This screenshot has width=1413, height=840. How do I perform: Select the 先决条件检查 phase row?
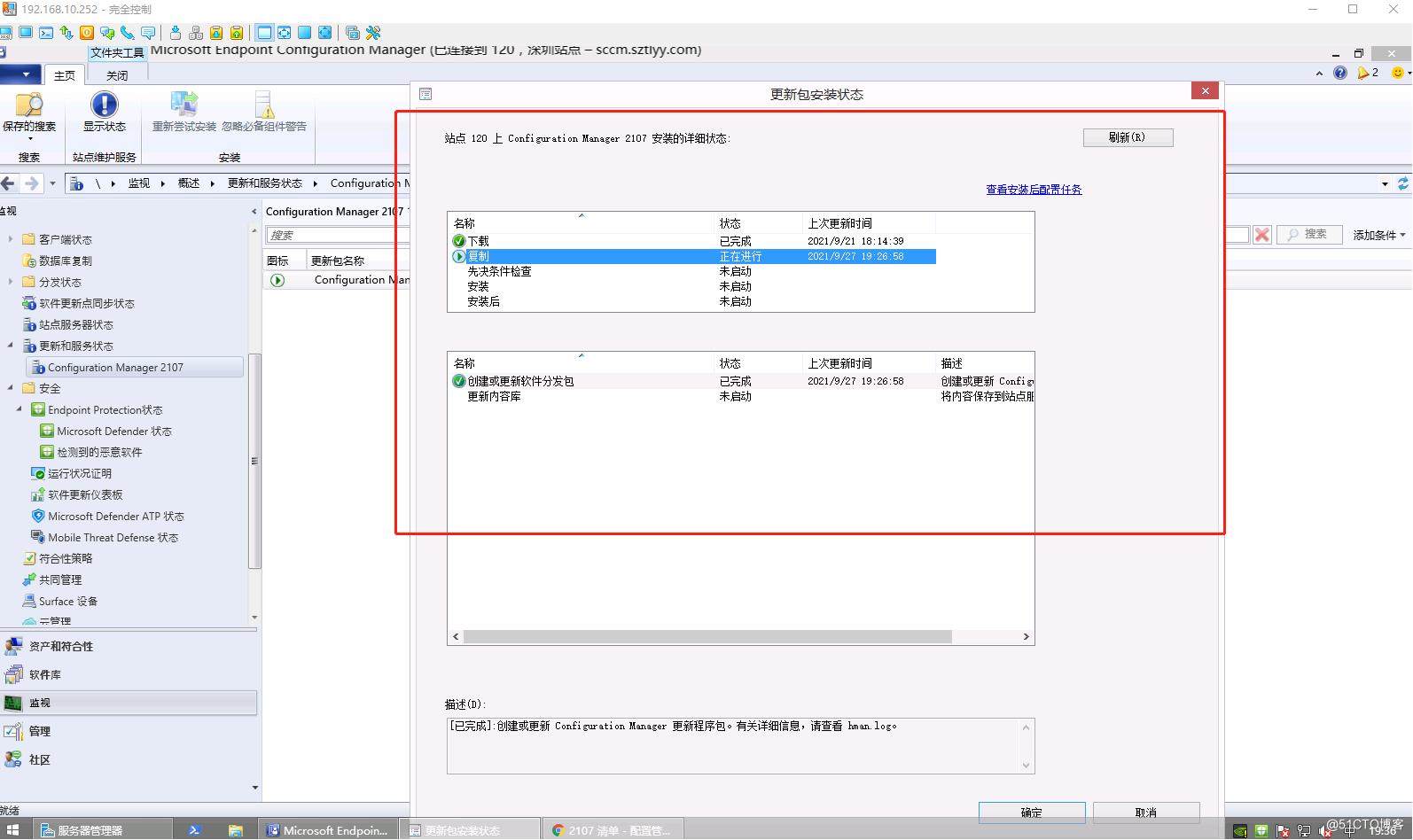[x=692, y=272]
